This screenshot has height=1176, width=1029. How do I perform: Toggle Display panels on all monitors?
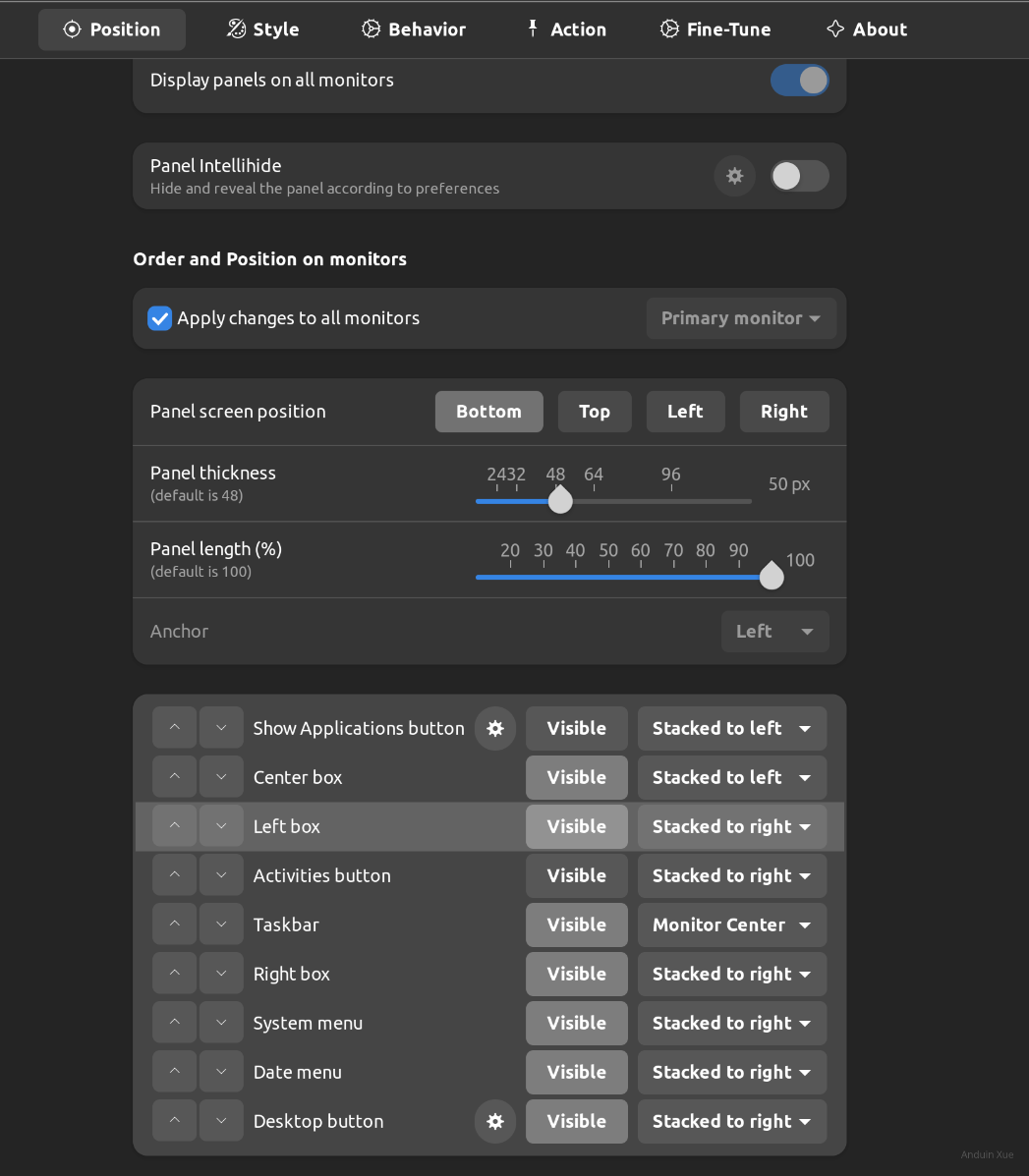coord(799,81)
